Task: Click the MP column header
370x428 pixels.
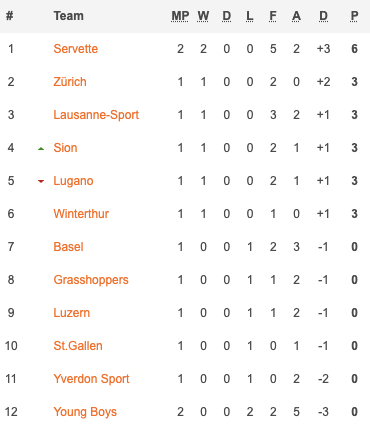Action: pyautogui.click(x=180, y=16)
